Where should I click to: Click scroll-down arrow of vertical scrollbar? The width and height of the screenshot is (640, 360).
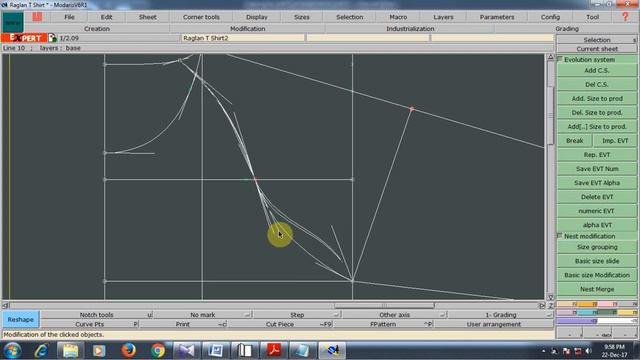[x=550, y=297]
